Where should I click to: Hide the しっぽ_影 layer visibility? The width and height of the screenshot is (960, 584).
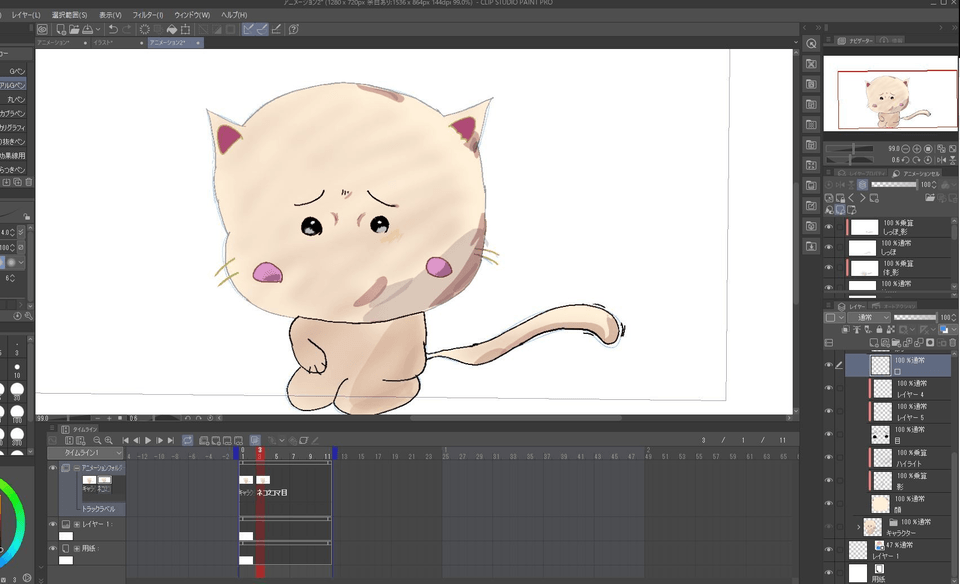[x=828, y=227]
